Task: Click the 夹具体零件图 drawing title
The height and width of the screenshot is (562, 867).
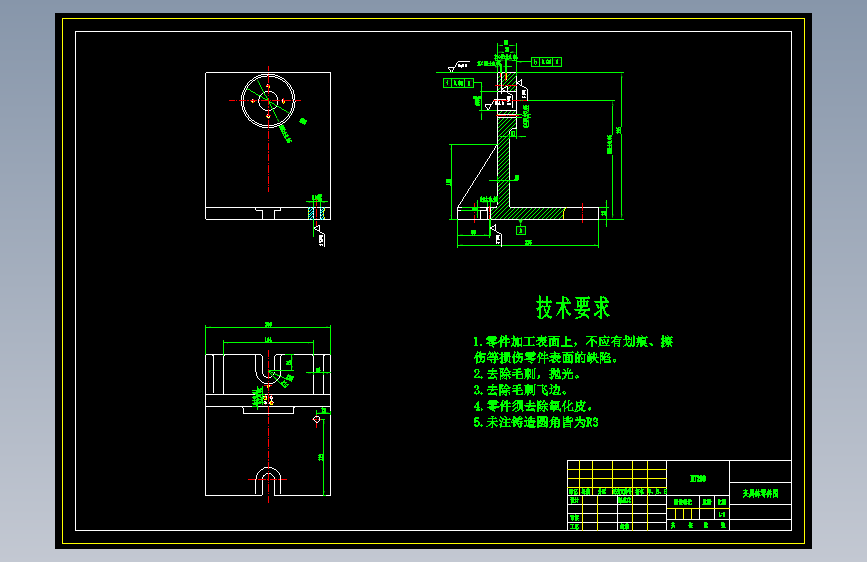Action: [x=760, y=493]
